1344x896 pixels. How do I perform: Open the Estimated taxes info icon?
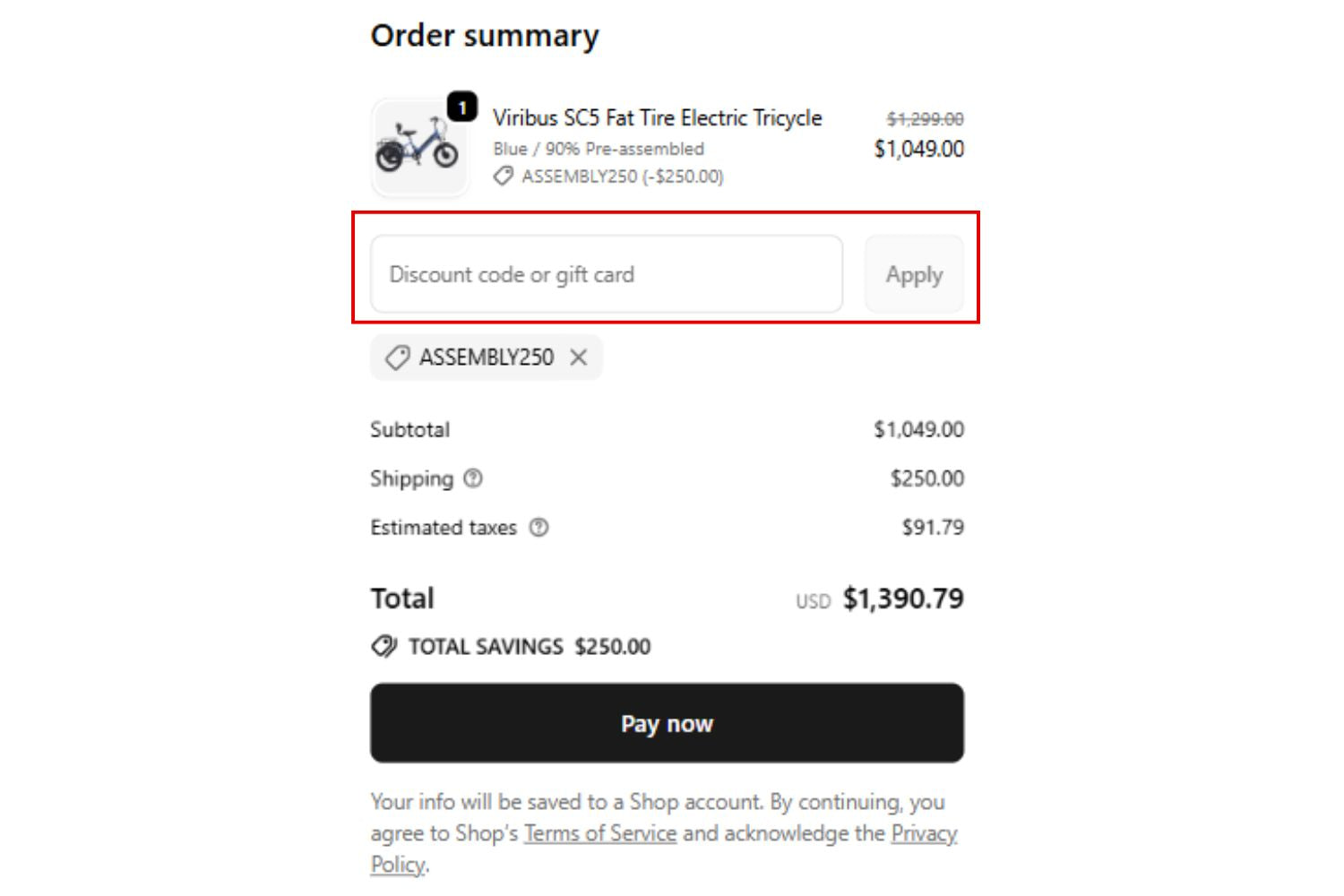coord(538,528)
